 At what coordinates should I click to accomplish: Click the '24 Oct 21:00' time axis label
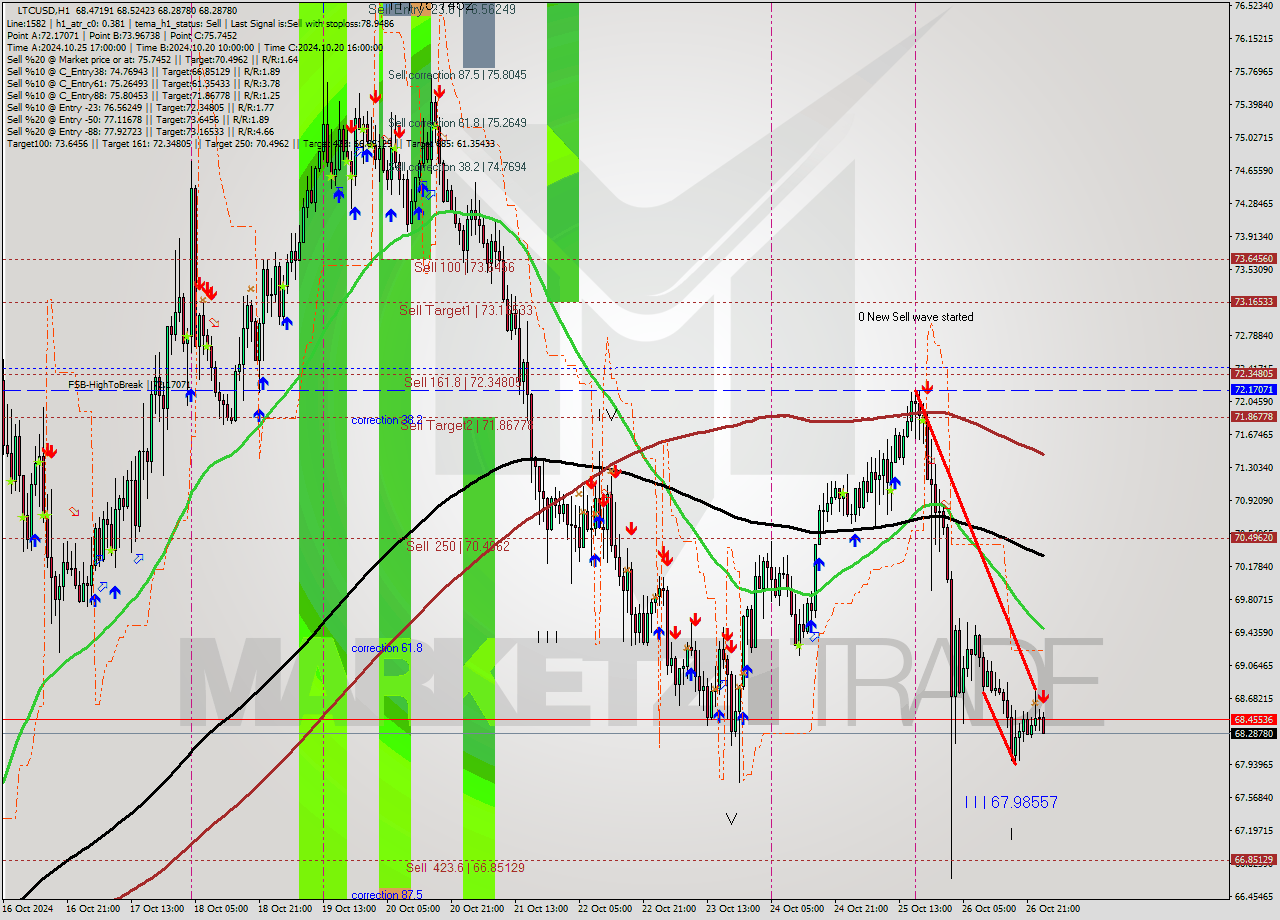tap(861, 909)
